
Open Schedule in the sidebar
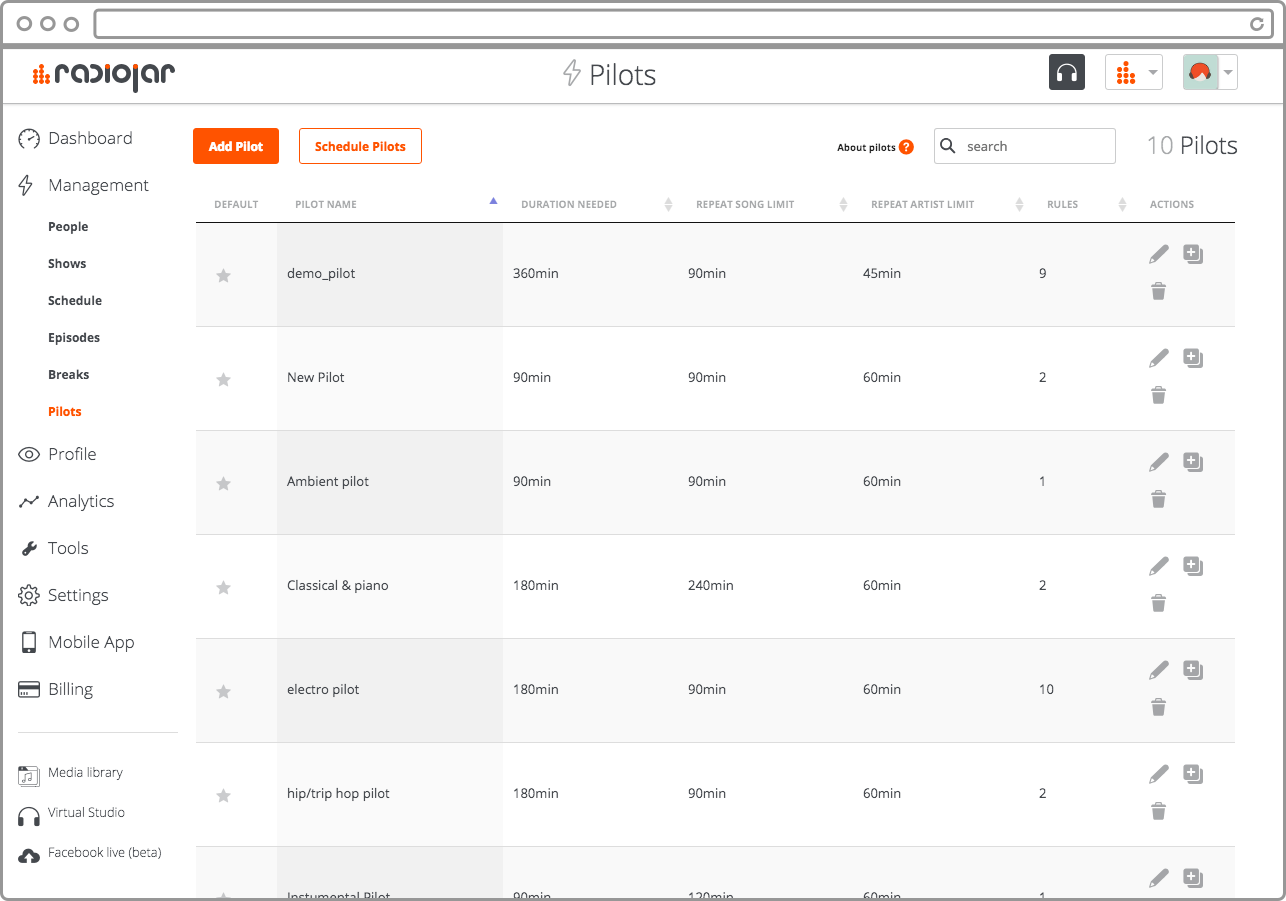click(x=75, y=300)
